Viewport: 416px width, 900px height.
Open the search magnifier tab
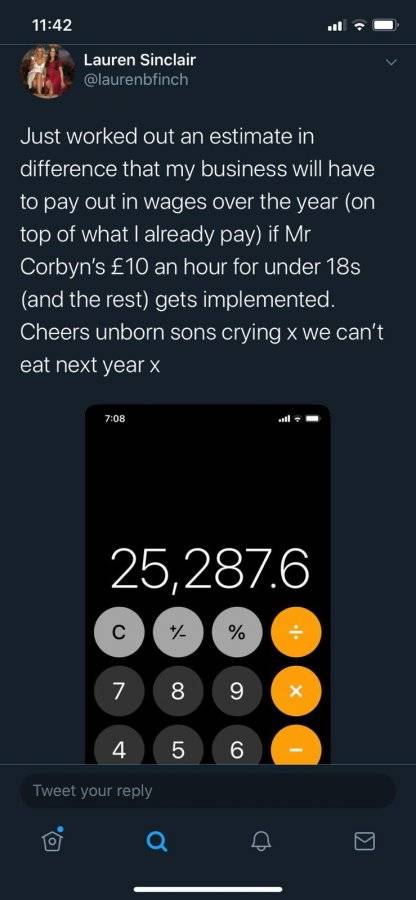point(156,841)
